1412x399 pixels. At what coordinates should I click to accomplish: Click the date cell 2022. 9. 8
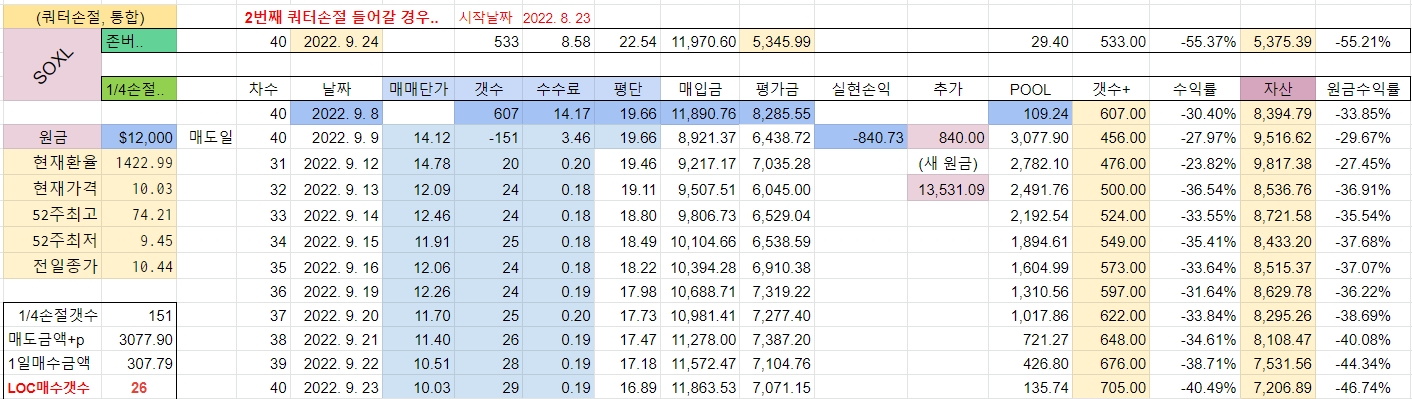click(x=337, y=113)
